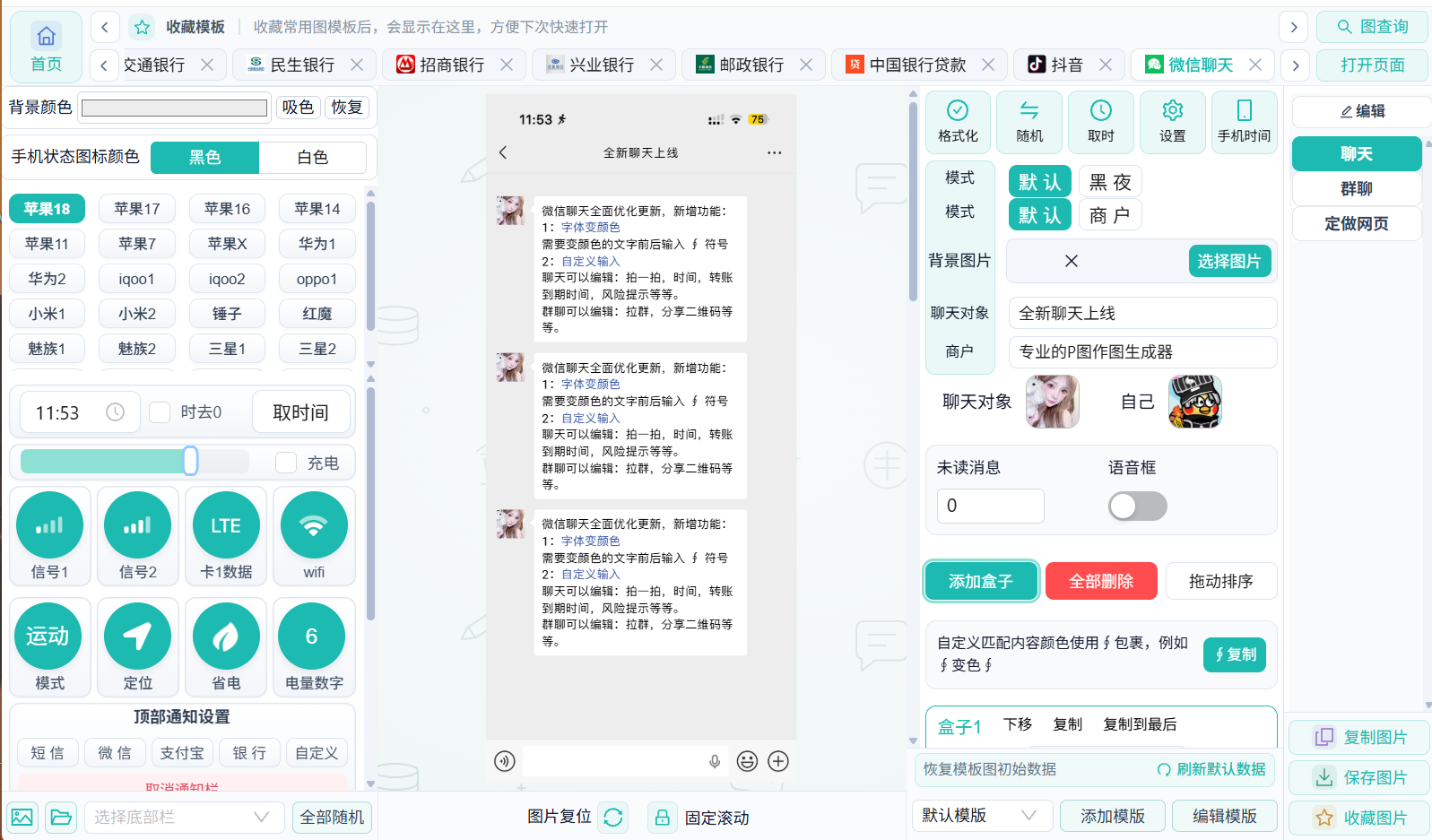Screen dimensions: 1432x840
Task: Open the 招商银行 tab
Action: click(x=456, y=65)
